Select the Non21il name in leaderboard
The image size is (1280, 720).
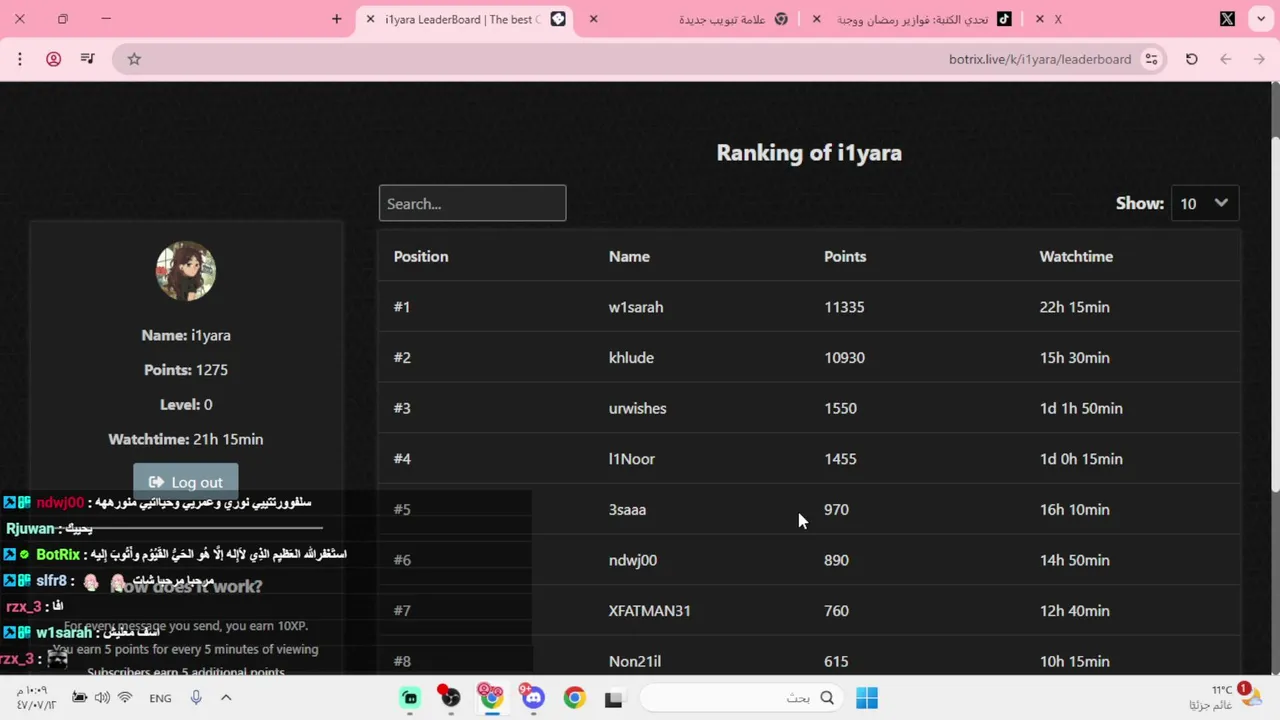pos(635,661)
